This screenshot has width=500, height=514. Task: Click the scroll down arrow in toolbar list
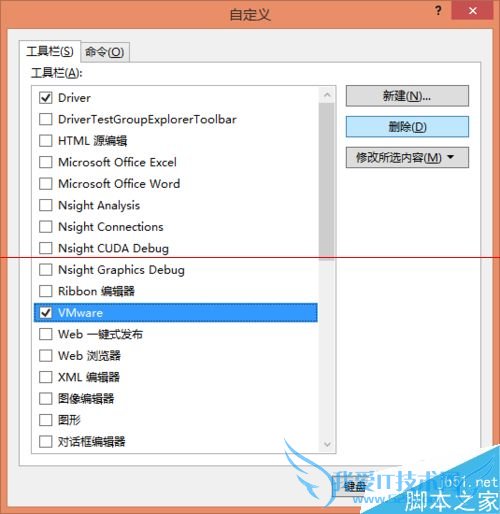pos(327,444)
